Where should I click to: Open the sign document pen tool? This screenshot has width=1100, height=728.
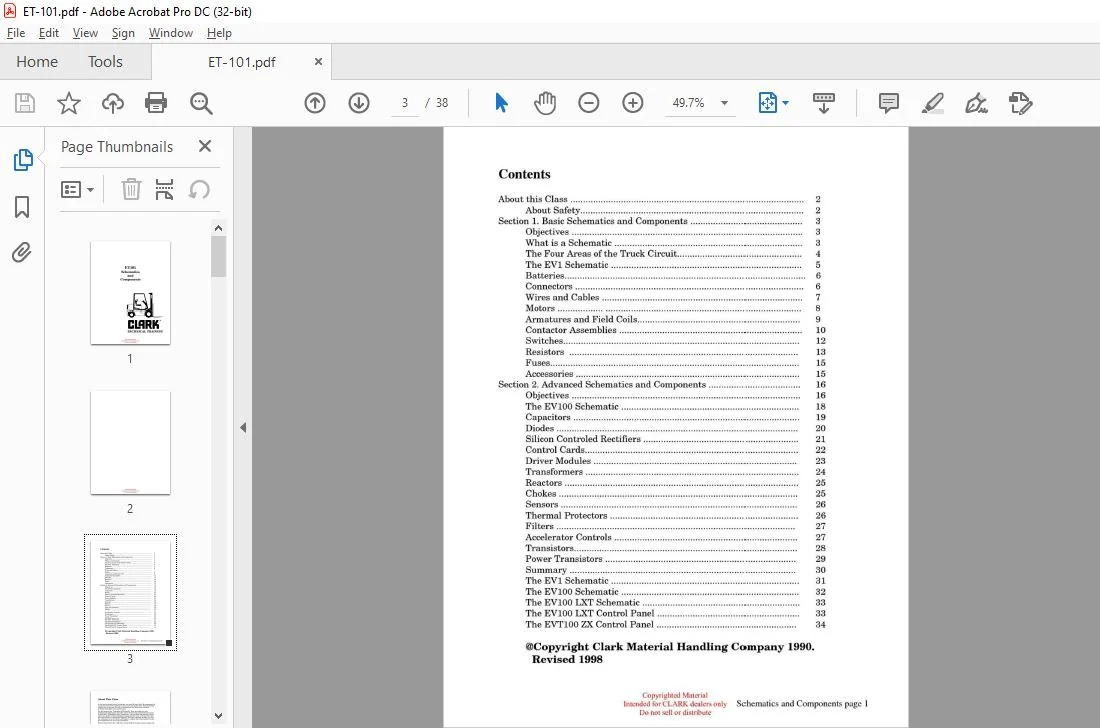(x=977, y=103)
